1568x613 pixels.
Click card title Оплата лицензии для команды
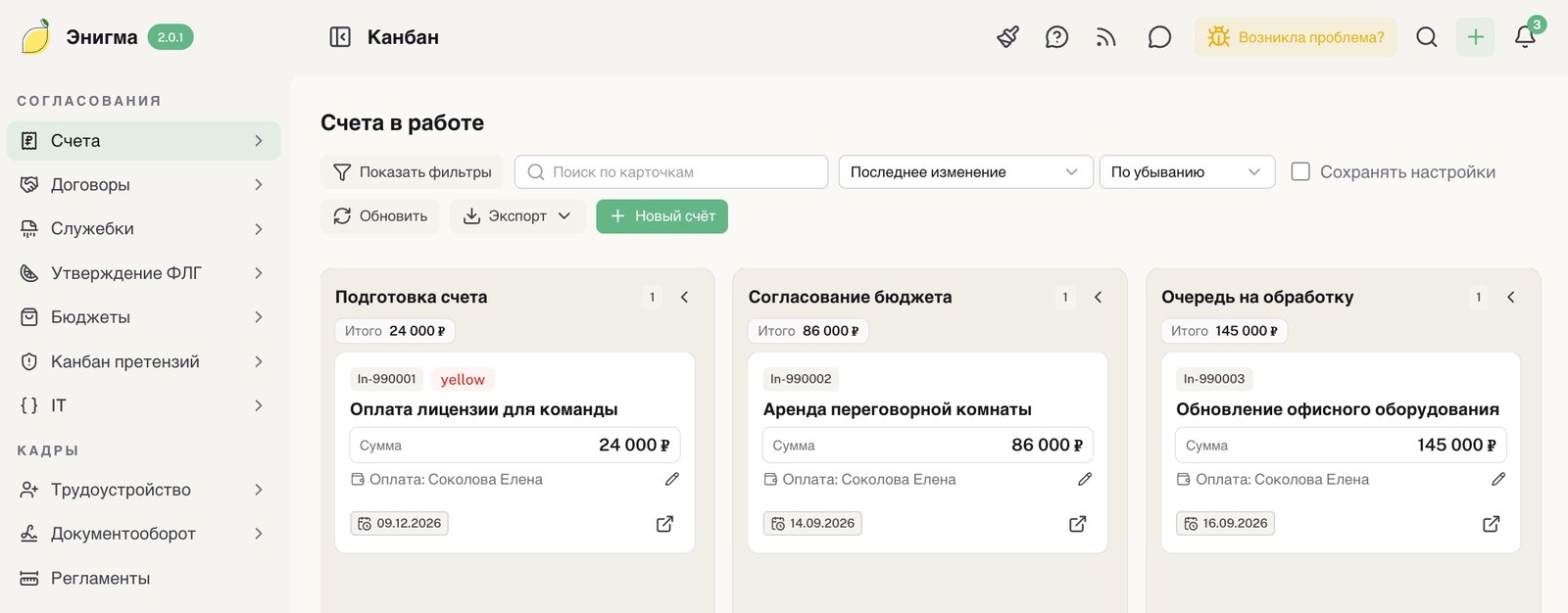click(484, 409)
